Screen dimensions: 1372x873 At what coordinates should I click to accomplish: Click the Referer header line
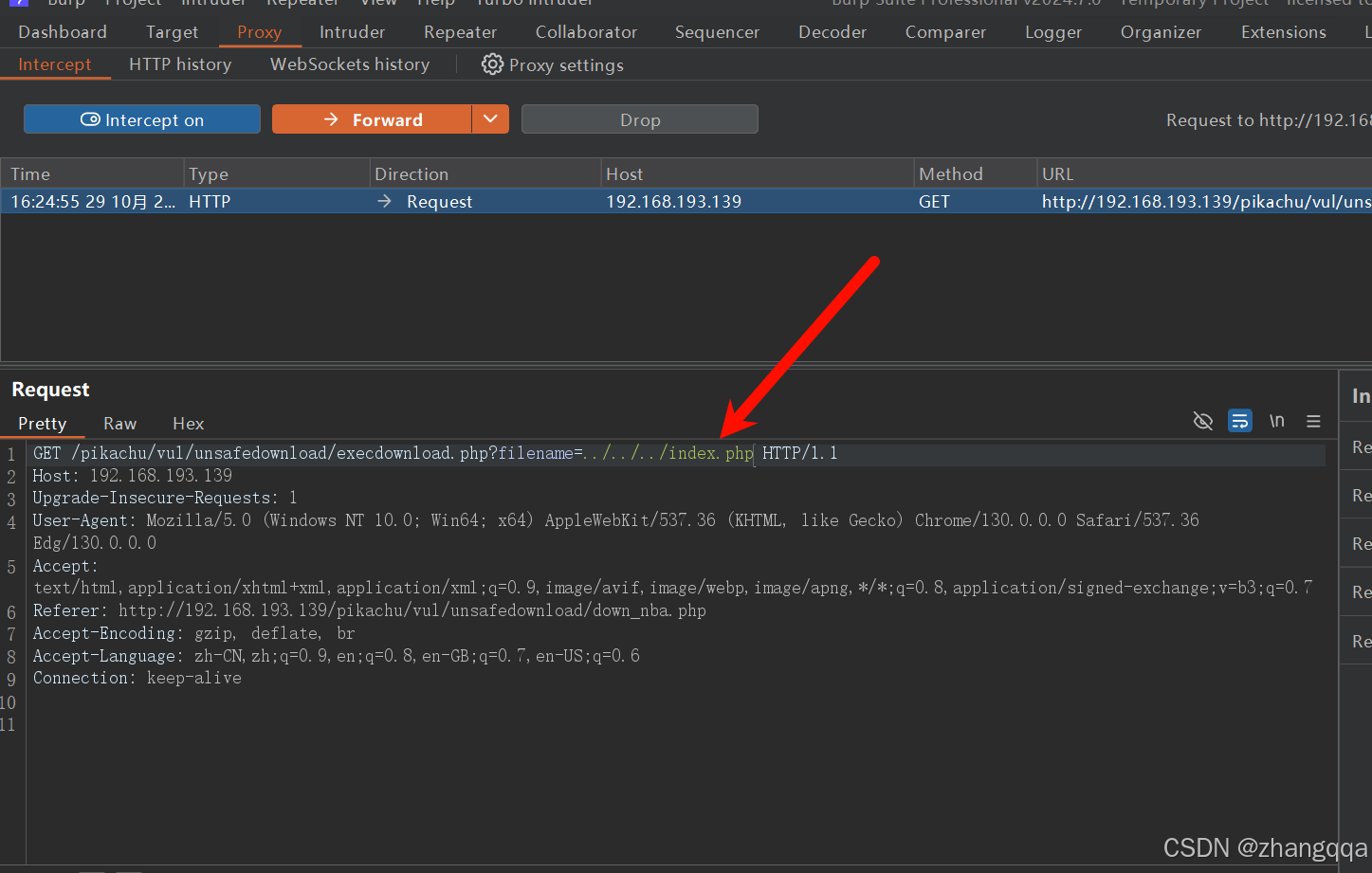pyautogui.click(x=370, y=610)
